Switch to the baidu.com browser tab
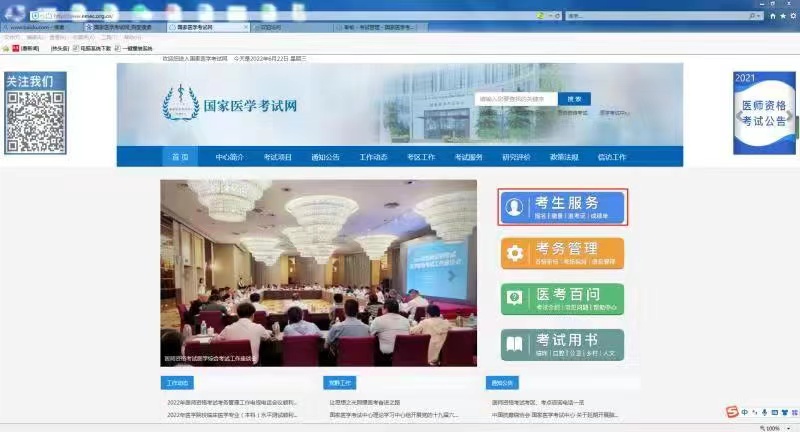Screen dimensions: 800x432 42,27
